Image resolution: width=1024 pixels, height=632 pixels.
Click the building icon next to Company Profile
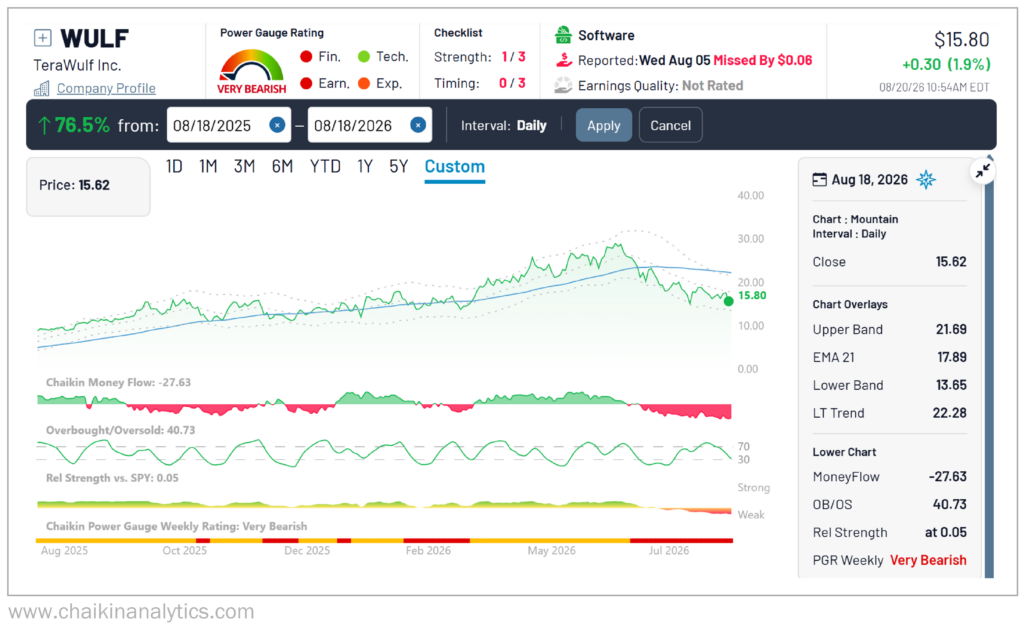pos(42,88)
